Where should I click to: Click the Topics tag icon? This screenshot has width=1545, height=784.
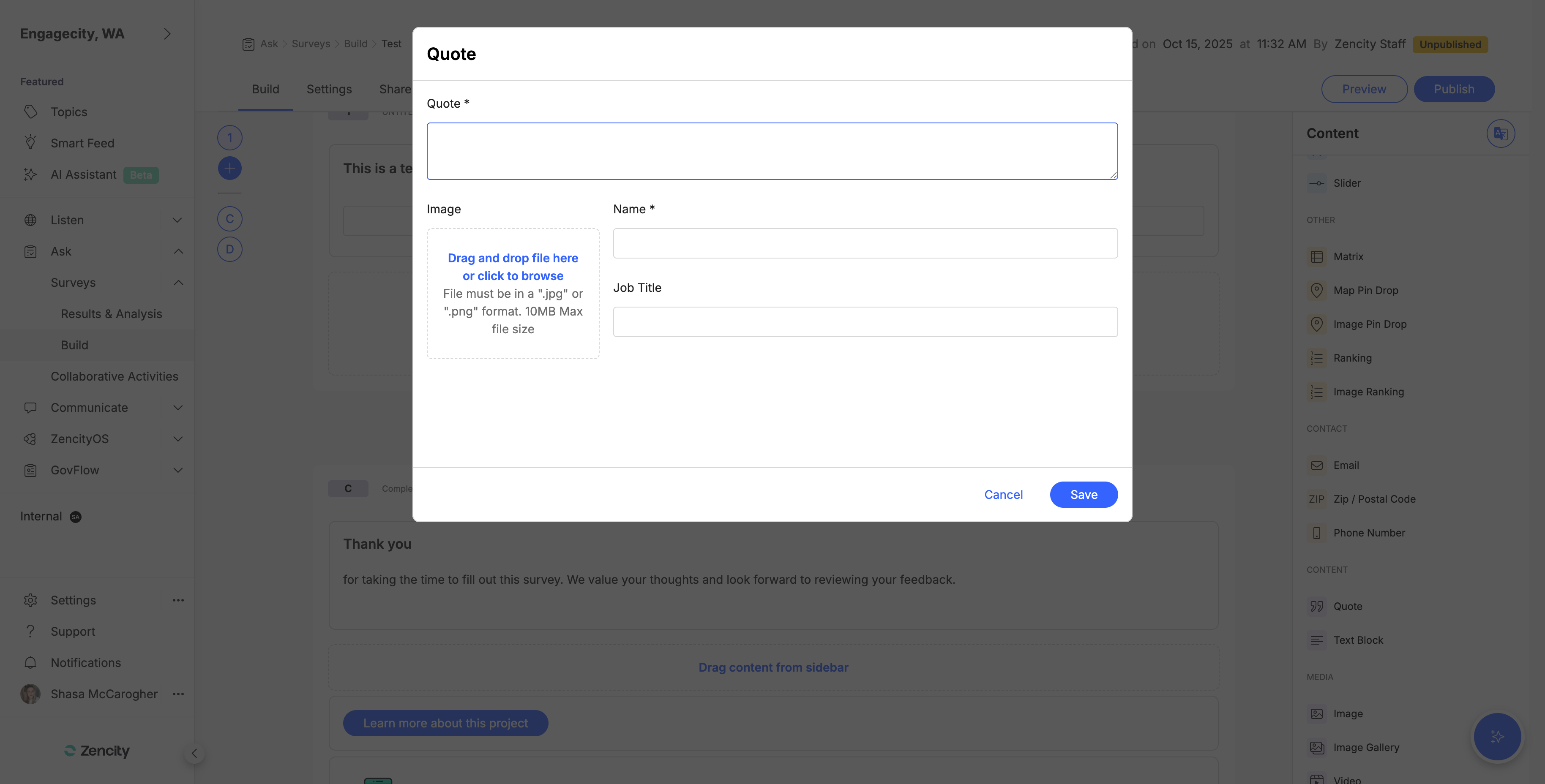point(30,112)
